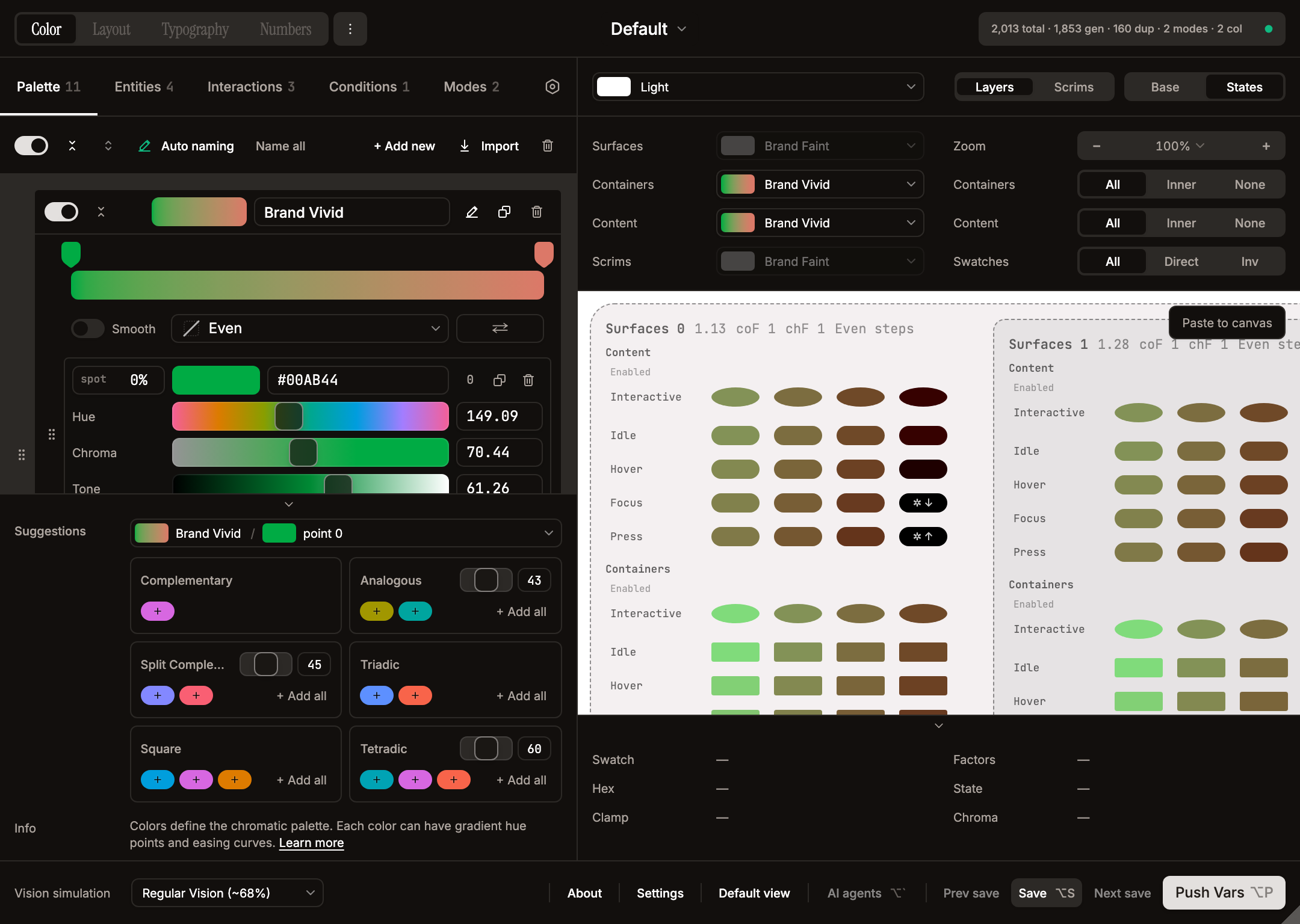Delete the Brand Vivid color with trash icon

[537, 212]
